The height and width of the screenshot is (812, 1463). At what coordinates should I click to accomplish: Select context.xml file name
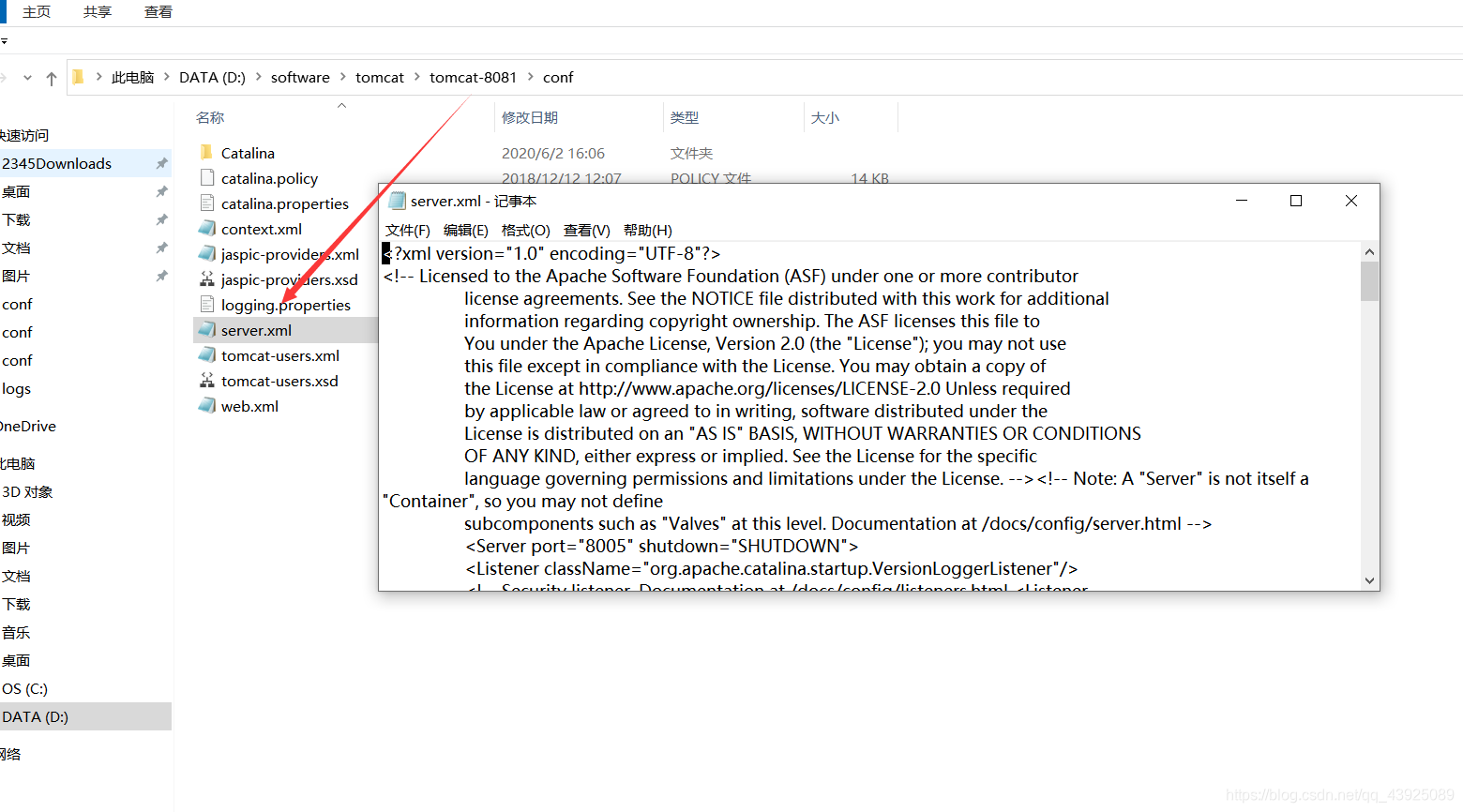pos(262,229)
